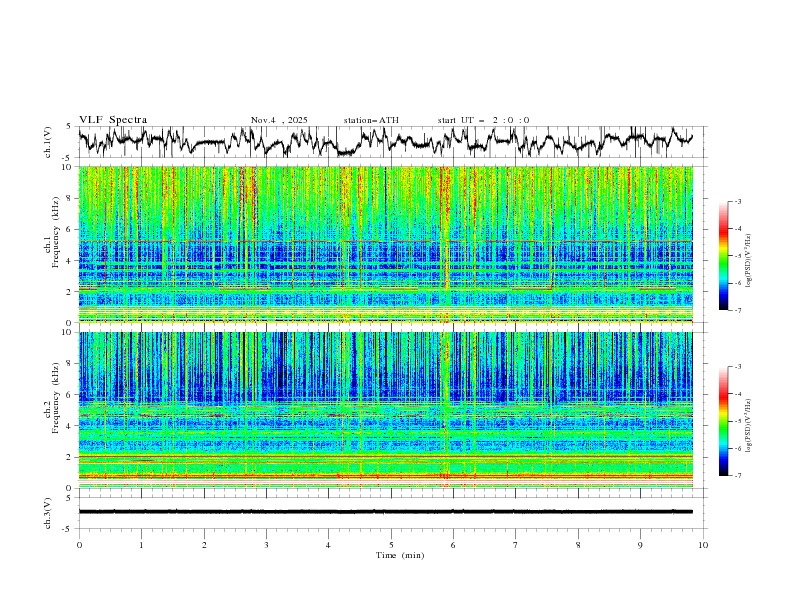Select the lower colorbar's log(PSD) label

(749, 426)
